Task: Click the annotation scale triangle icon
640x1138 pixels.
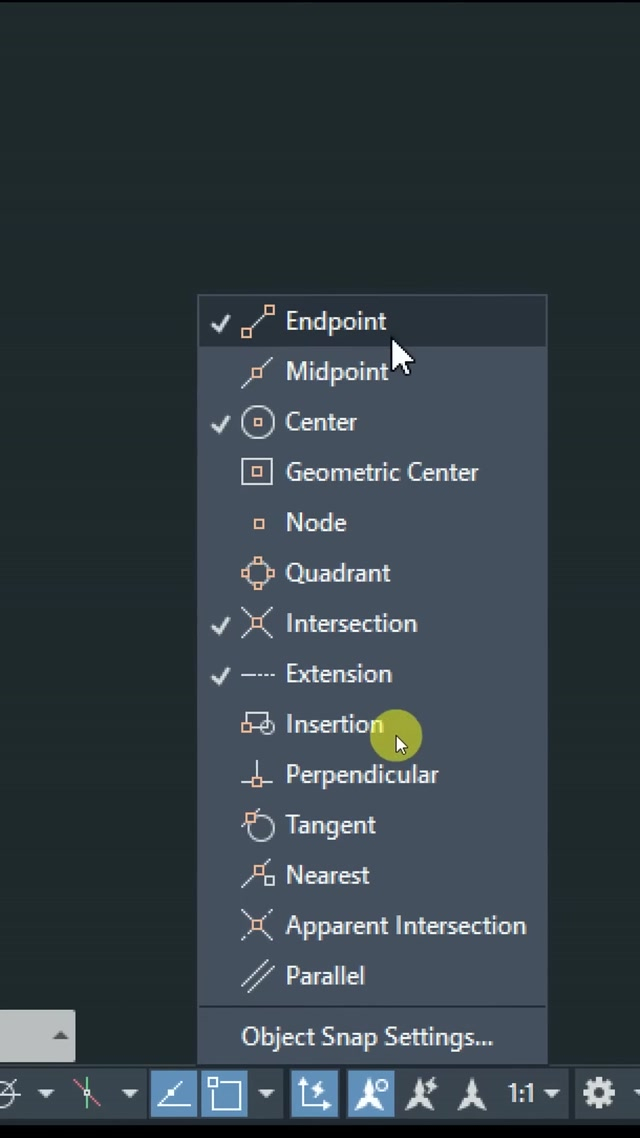Action: (x=472, y=1093)
